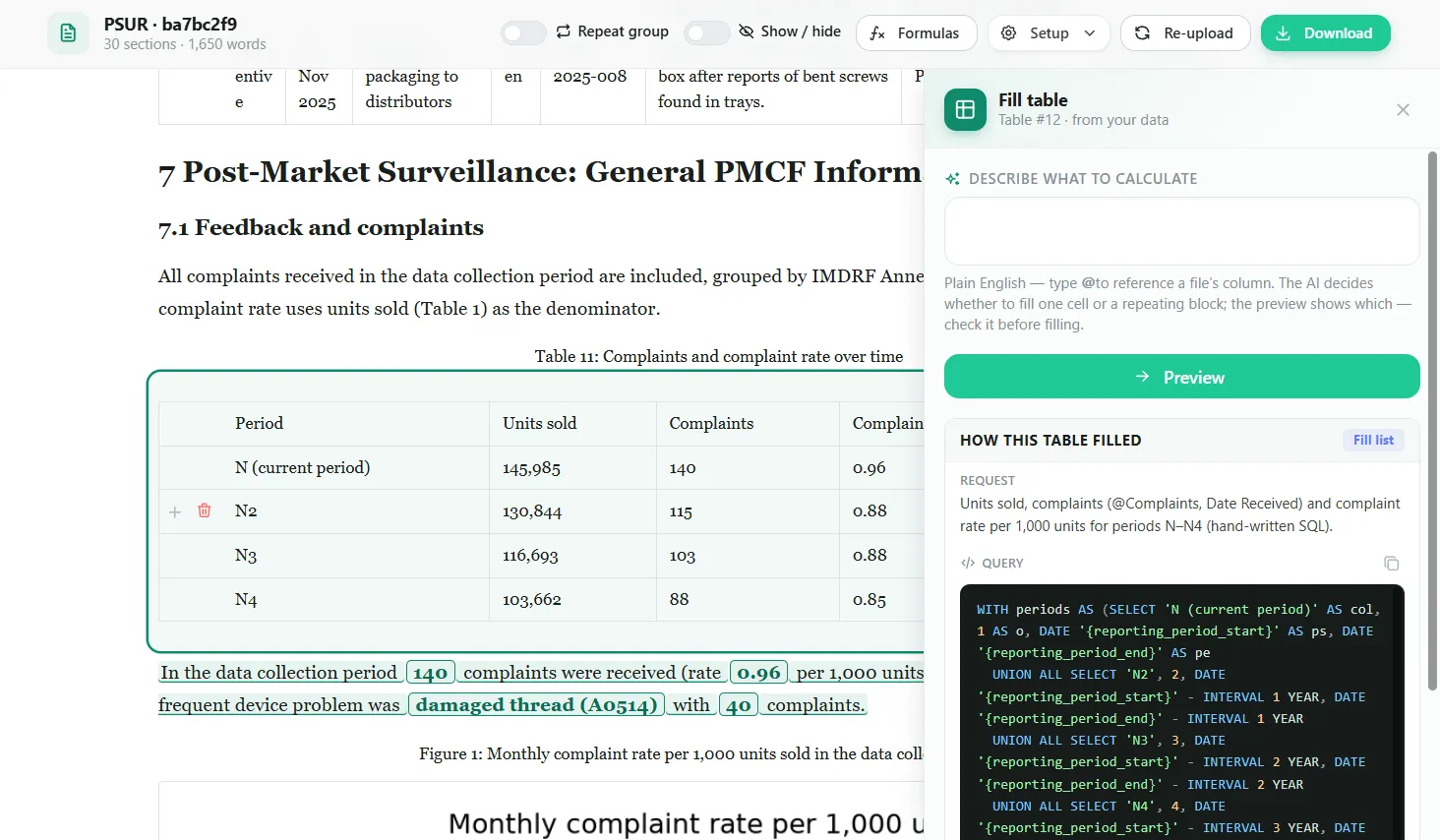Delete the N2 row with the trash icon
1440x840 pixels.
click(205, 510)
